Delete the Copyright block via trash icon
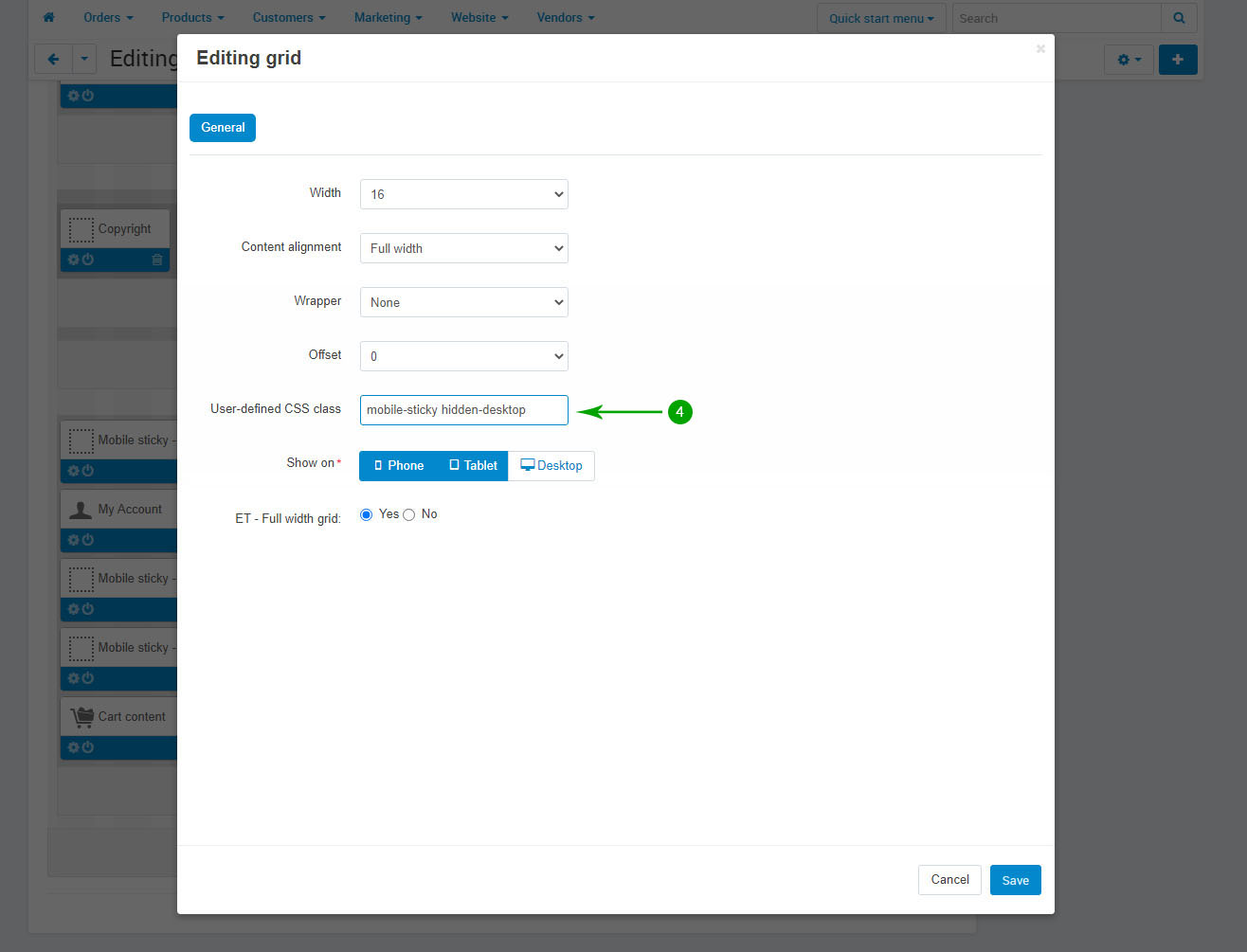Image resolution: width=1247 pixels, height=952 pixels. (157, 260)
